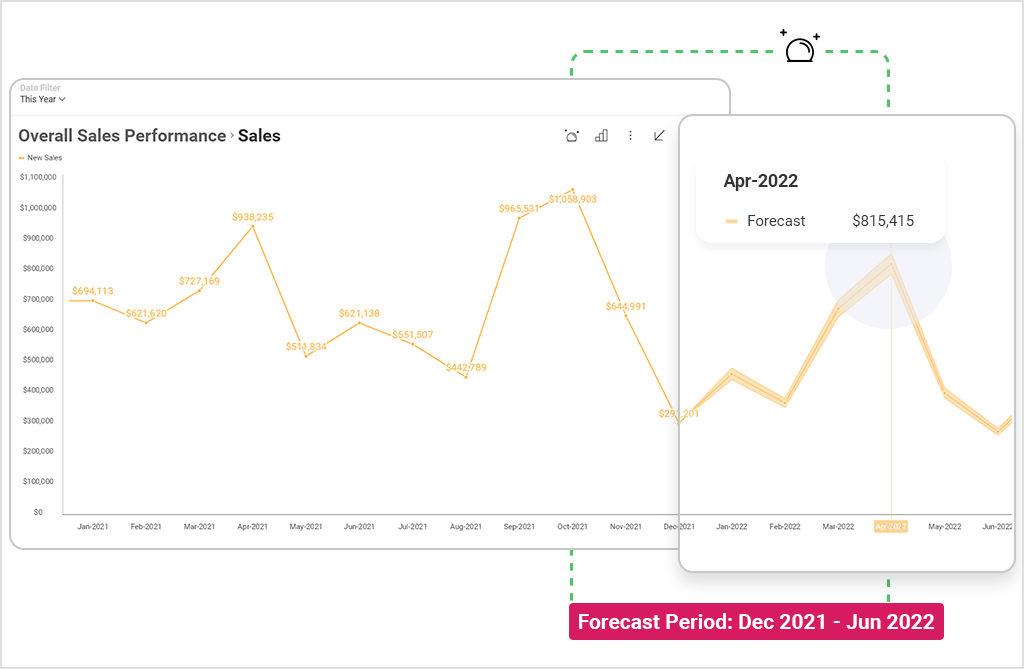Image resolution: width=1024 pixels, height=669 pixels.
Task: Open the forecast insights icon above the chart
Action: pyautogui.click(x=571, y=135)
